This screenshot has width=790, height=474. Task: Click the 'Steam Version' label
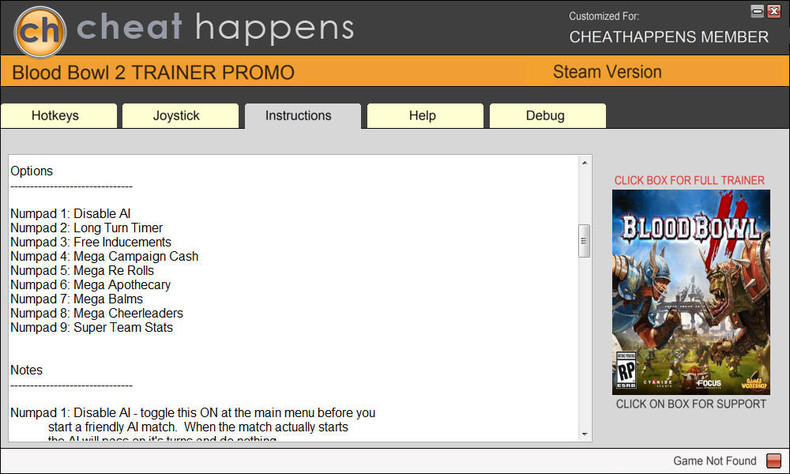pos(607,72)
